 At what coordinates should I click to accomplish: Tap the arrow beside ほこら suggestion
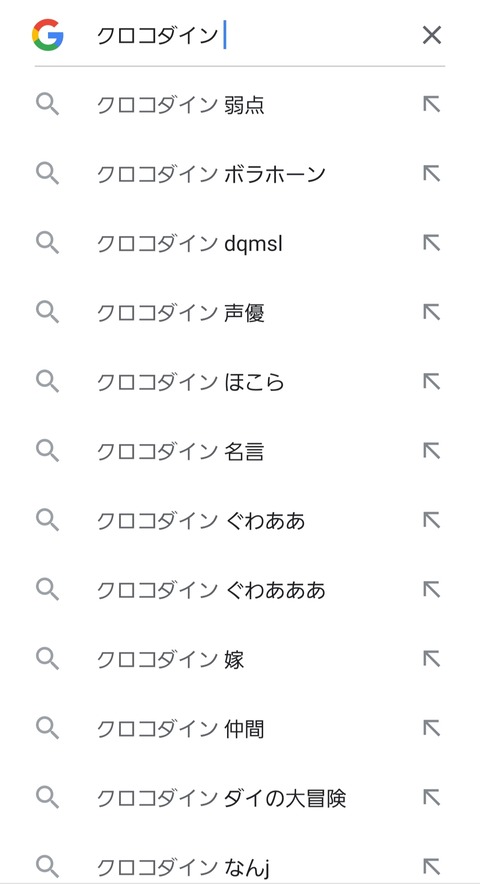[431, 382]
